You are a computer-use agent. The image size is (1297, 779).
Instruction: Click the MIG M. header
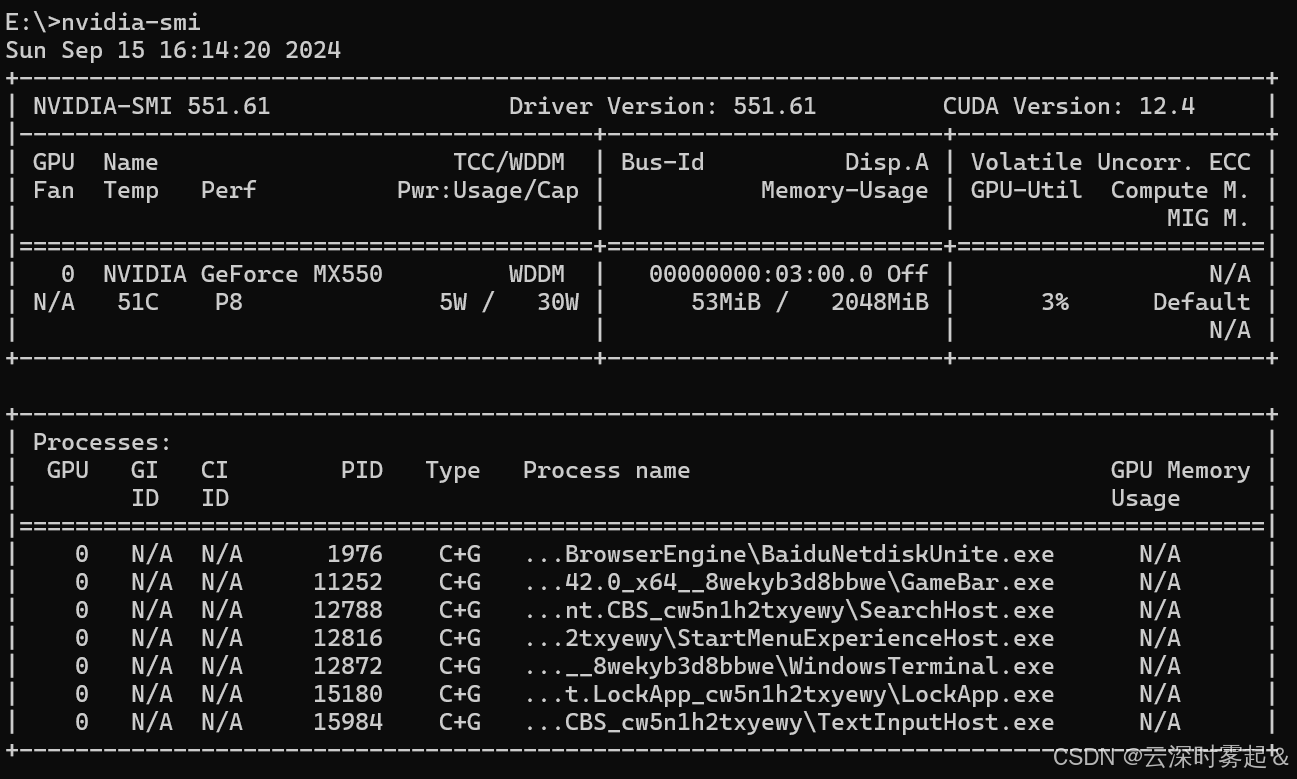pyautogui.click(x=1208, y=218)
